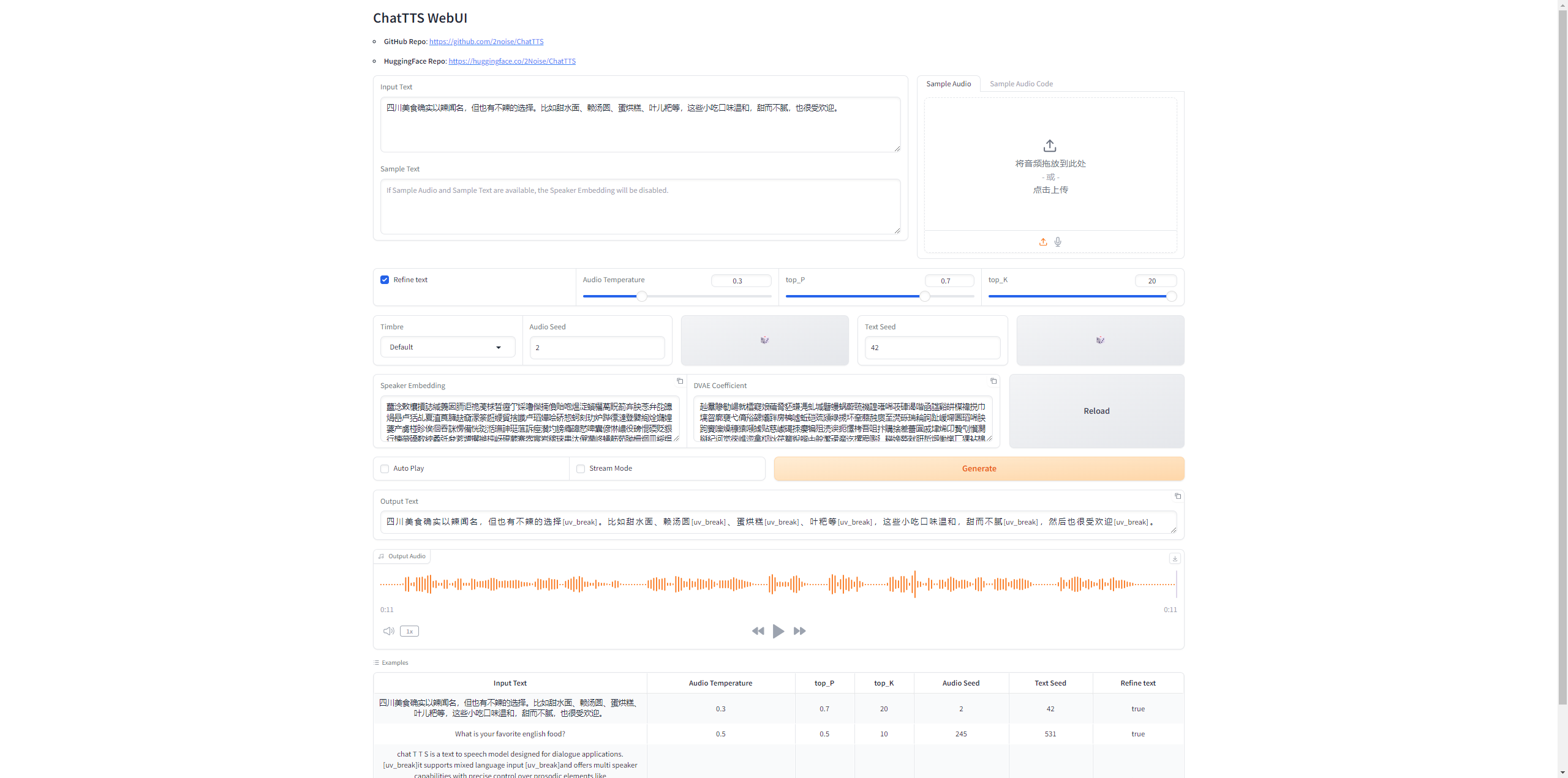Copy the Speaker Embedding text
The width and height of the screenshot is (1568, 778).
coord(680,381)
